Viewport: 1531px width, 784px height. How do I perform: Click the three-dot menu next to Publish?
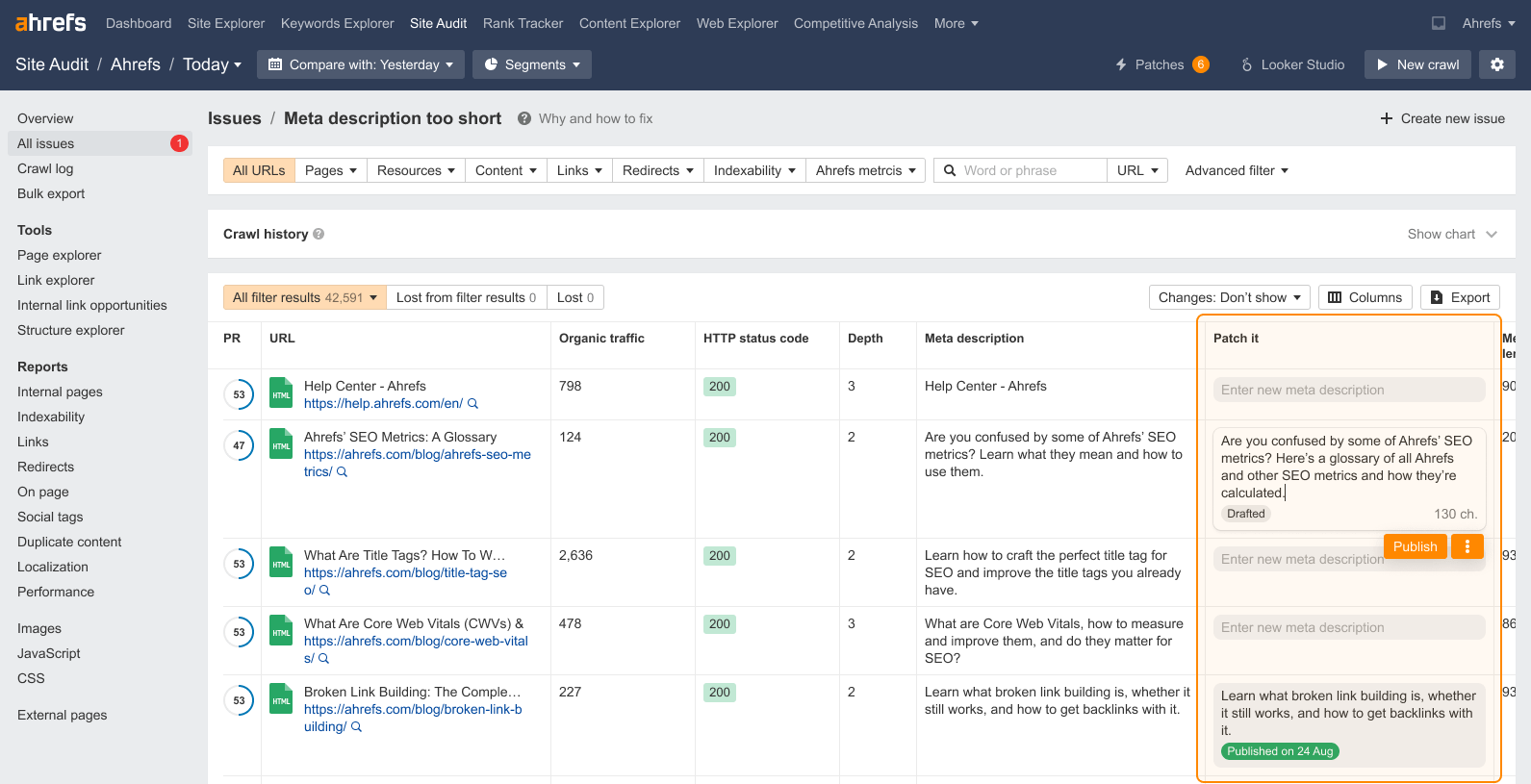coord(1467,546)
